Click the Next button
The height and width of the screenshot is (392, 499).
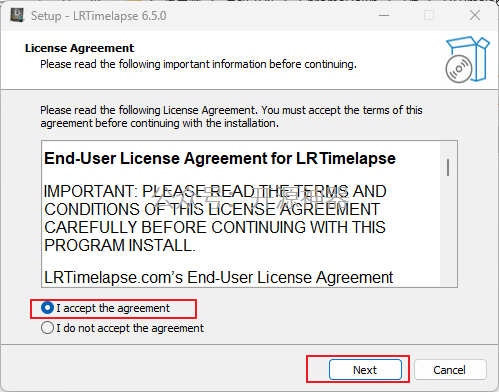coord(365,370)
